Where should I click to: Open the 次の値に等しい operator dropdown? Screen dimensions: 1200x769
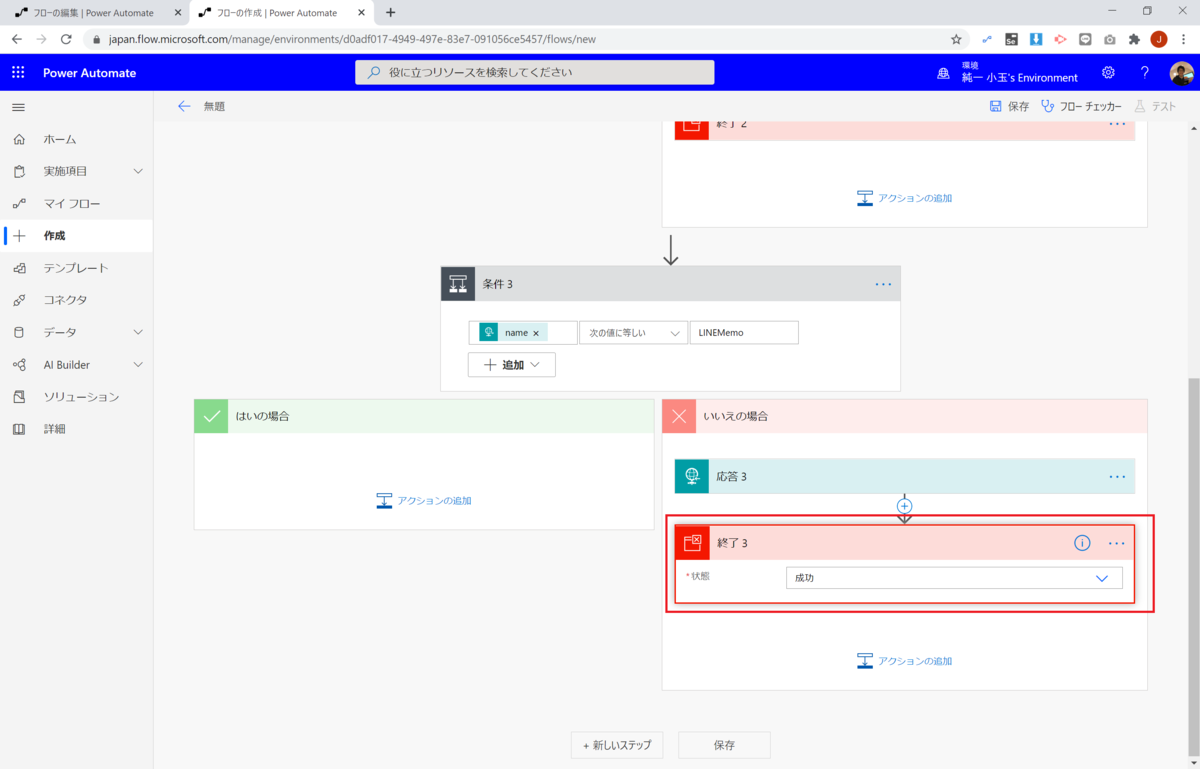pos(633,333)
